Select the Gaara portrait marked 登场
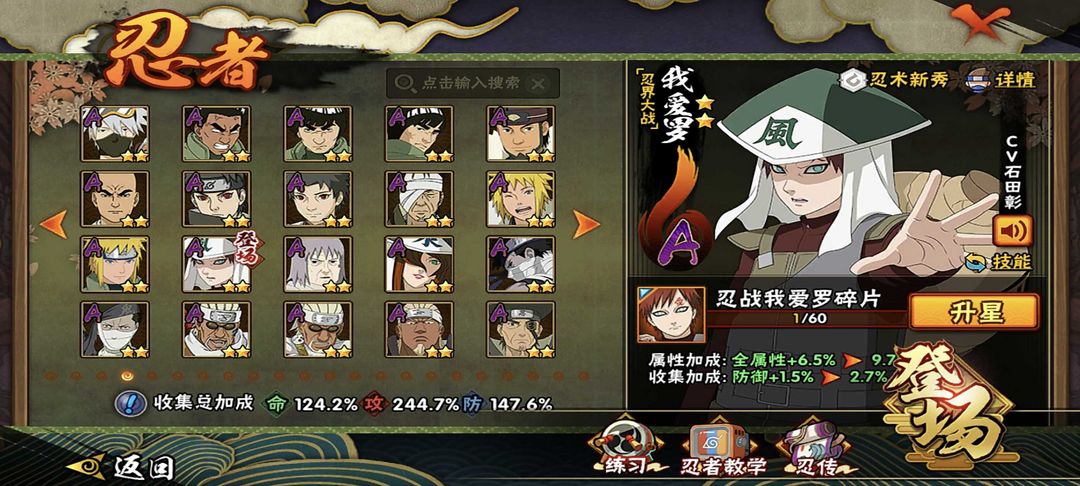The width and height of the screenshot is (1080, 486). [216, 264]
